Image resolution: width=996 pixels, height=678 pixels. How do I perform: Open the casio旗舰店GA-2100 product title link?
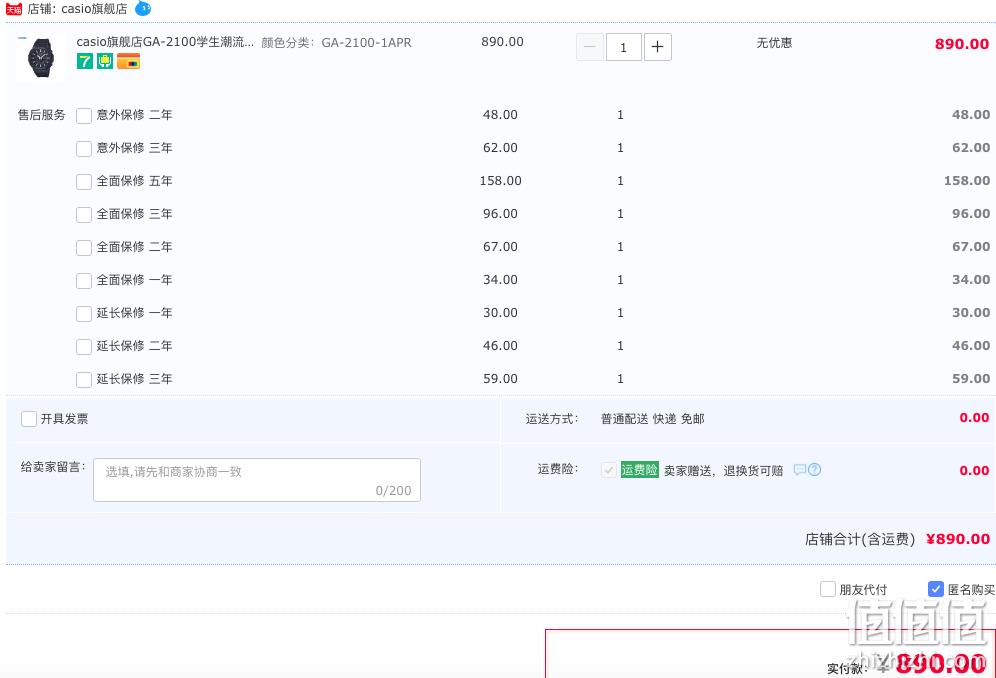[x=165, y=42]
